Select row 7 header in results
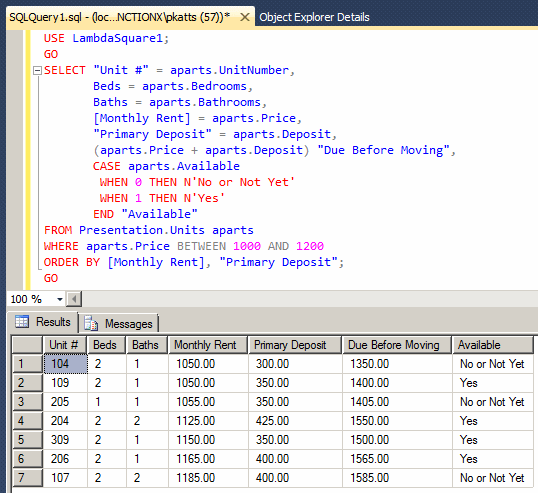This screenshot has height=493, width=538. 27,478
